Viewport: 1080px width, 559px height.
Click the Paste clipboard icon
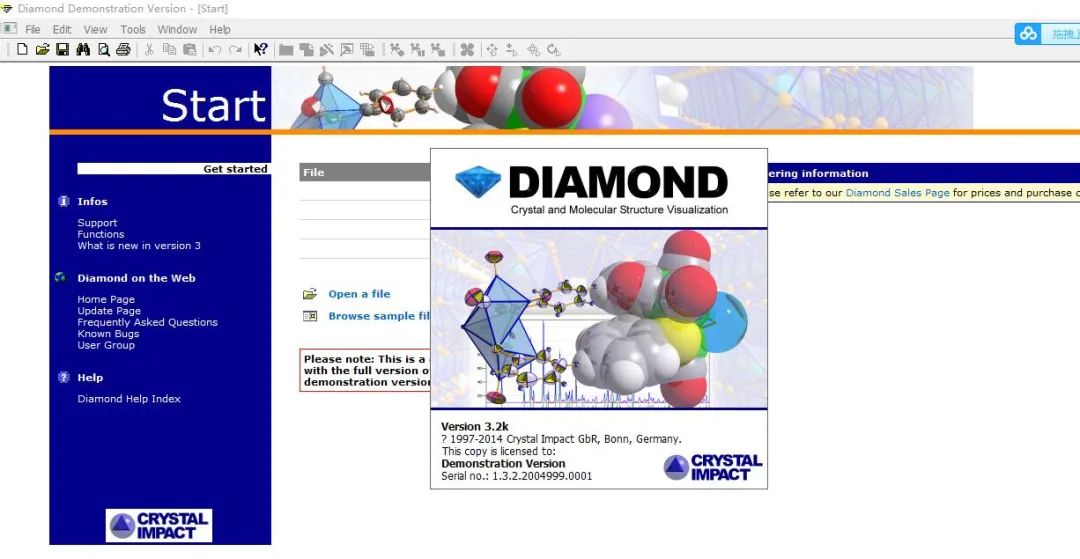(190, 50)
